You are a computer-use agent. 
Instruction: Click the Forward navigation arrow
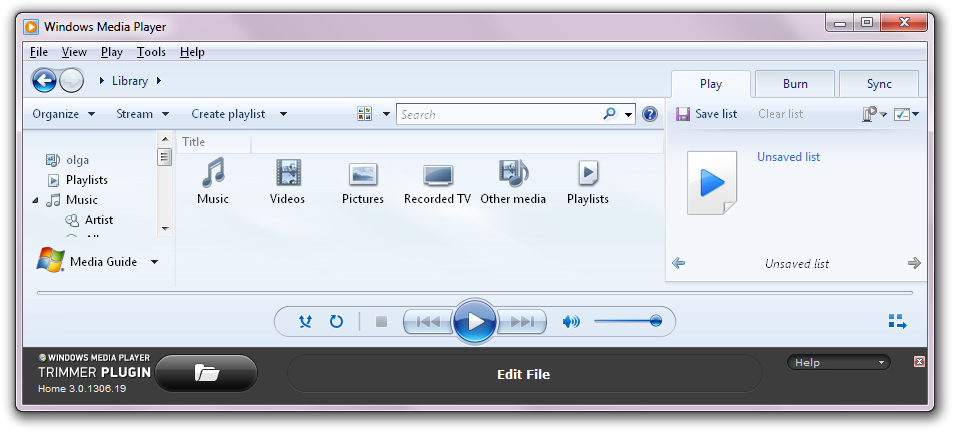tap(71, 80)
